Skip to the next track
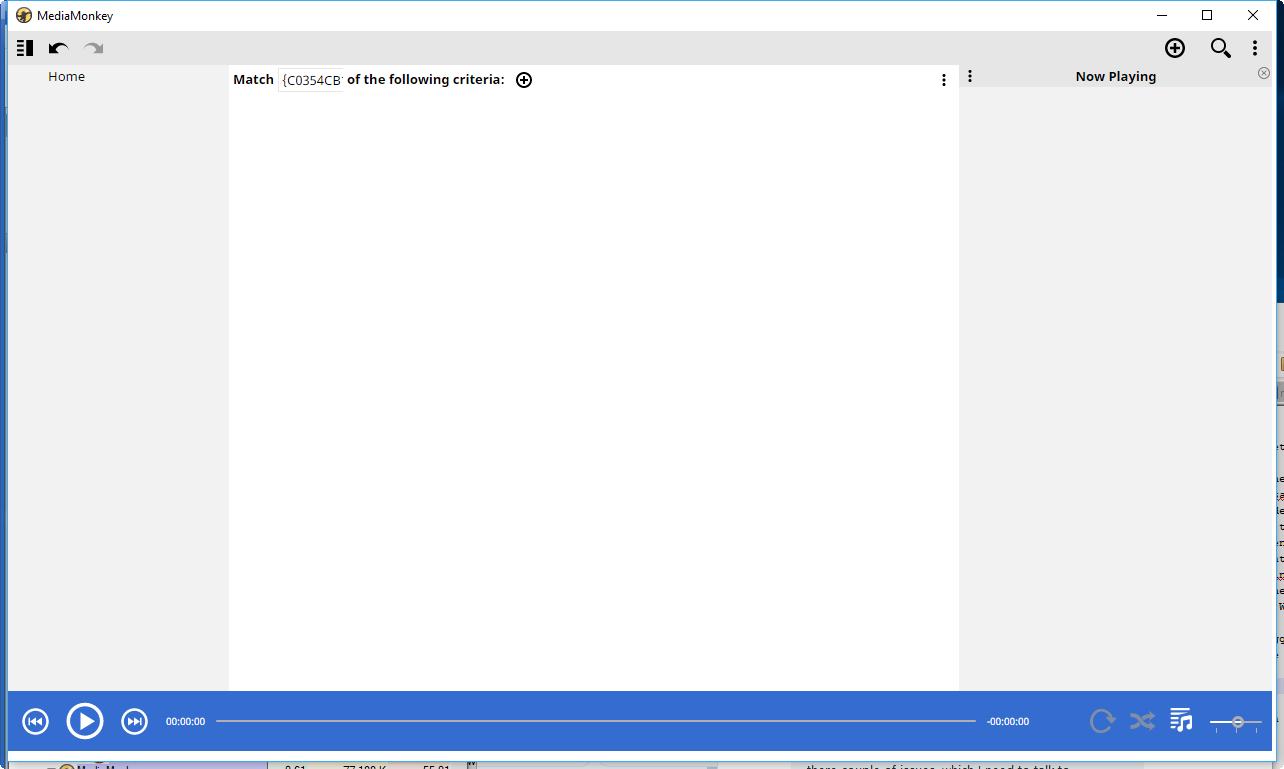The width and height of the screenshot is (1284, 769). (134, 721)
